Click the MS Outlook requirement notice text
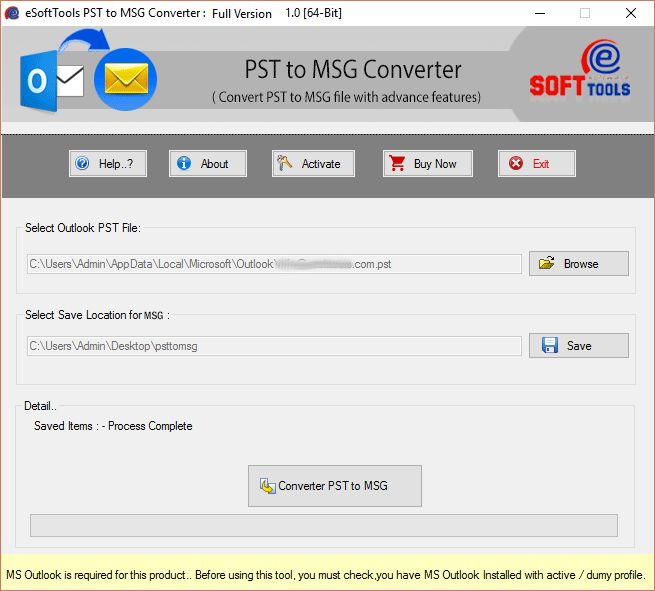The width and height of the screenshot is (655, 591). pos(326,575)
